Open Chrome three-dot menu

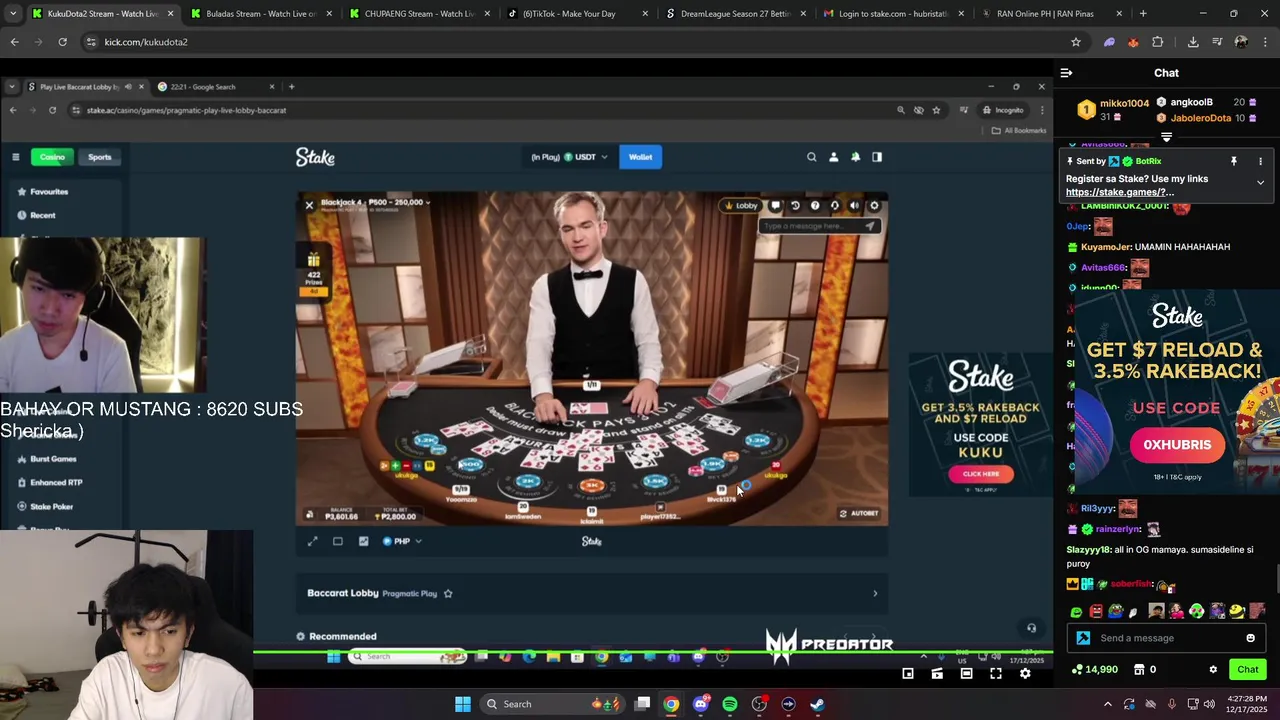coord(1265,42)
